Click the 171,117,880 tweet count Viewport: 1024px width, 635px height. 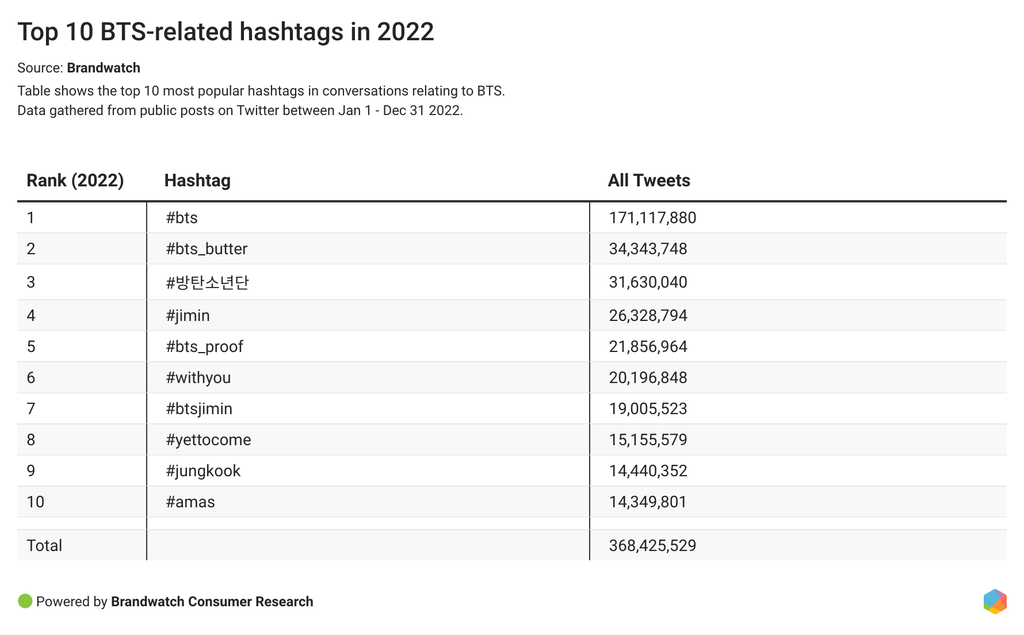pyautogui.click(x=652, y=218)
